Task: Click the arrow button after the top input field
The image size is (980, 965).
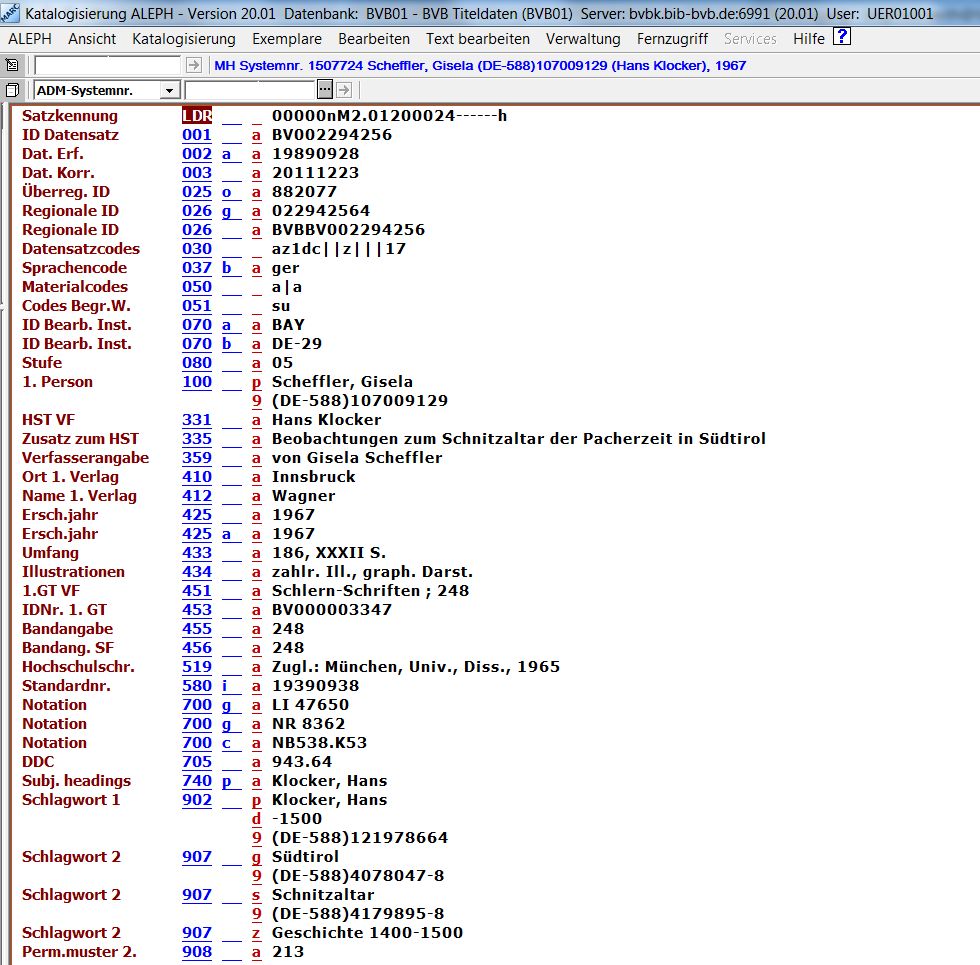Action: click(194, 65)
